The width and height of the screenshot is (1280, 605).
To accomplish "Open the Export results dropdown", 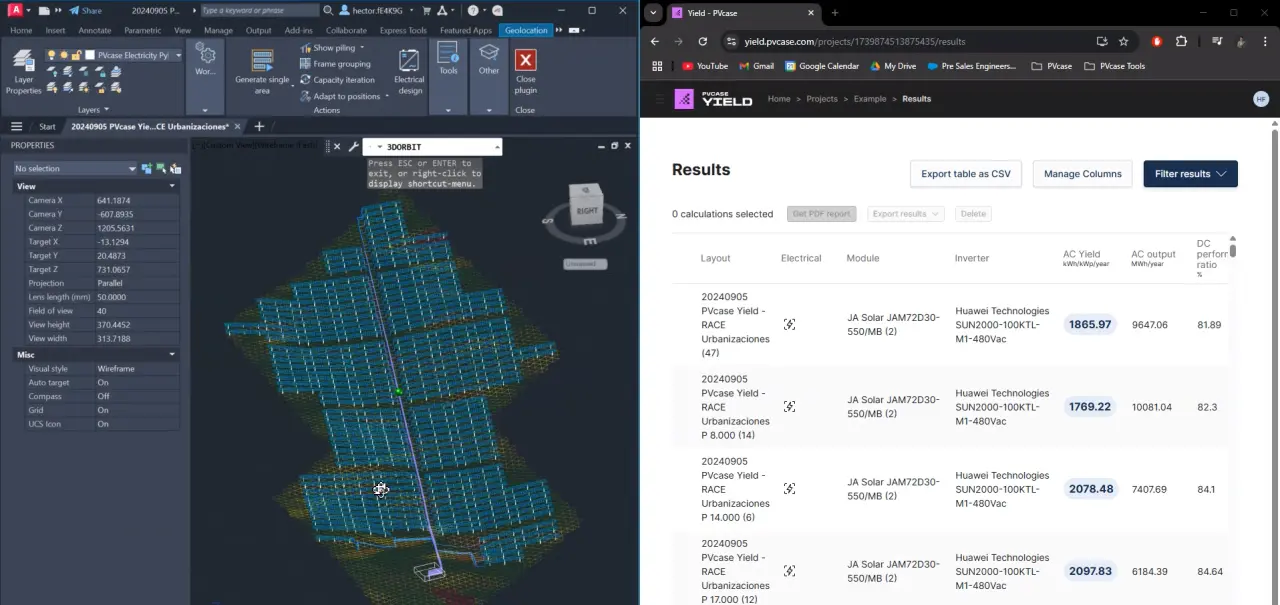I will [x=905, y=214].
